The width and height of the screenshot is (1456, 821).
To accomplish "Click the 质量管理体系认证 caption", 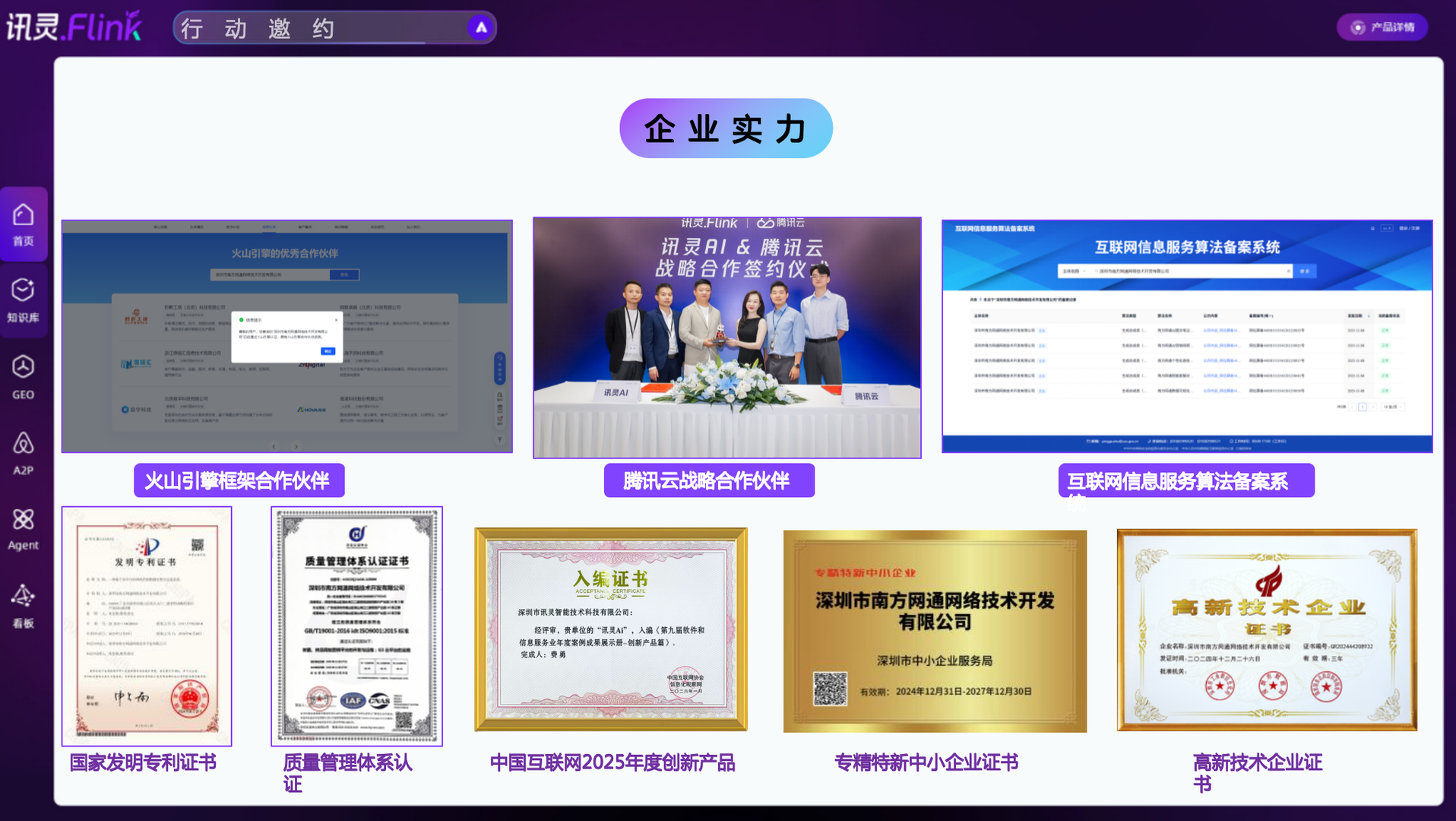I will 347,773.
